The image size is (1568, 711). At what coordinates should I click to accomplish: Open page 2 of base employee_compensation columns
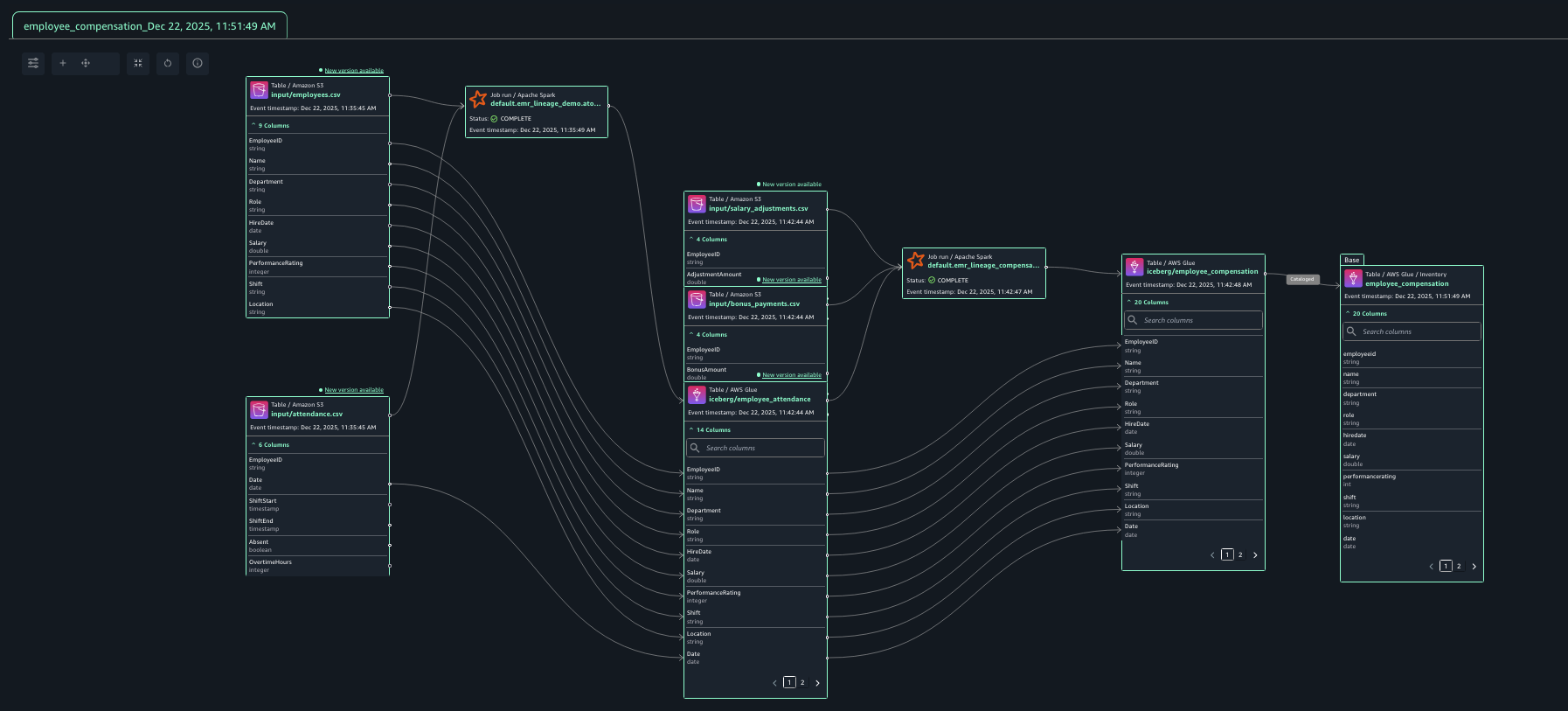(1459, 567)
